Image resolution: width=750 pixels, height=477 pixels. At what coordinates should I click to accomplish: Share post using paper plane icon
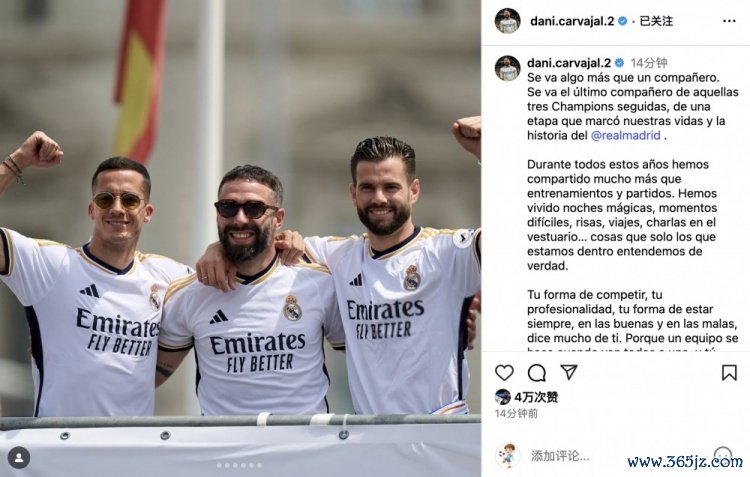point(569,372)
